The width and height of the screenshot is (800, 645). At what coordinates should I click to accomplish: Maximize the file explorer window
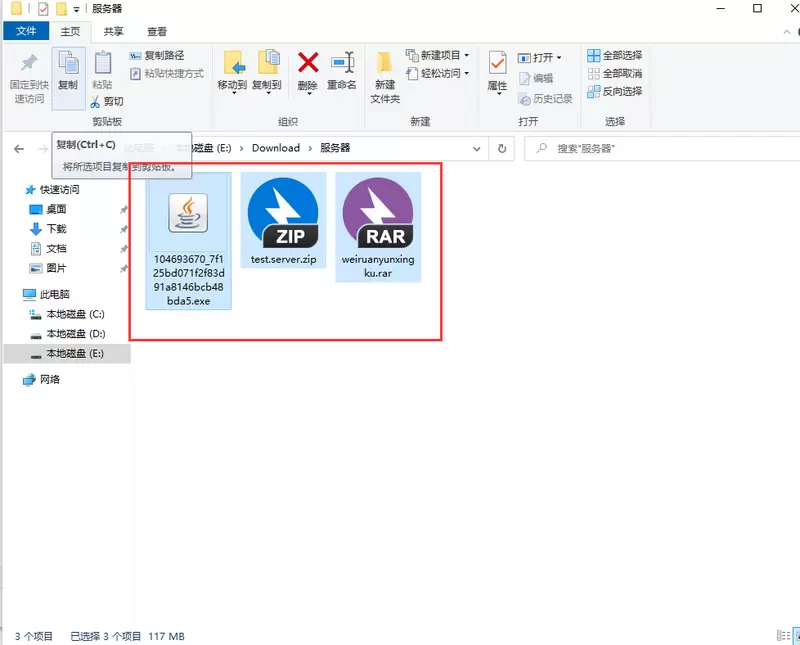point(758,9)
